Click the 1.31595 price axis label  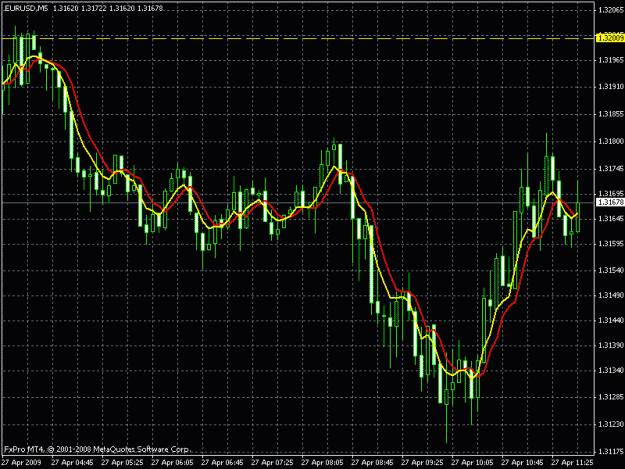(611, 243)
